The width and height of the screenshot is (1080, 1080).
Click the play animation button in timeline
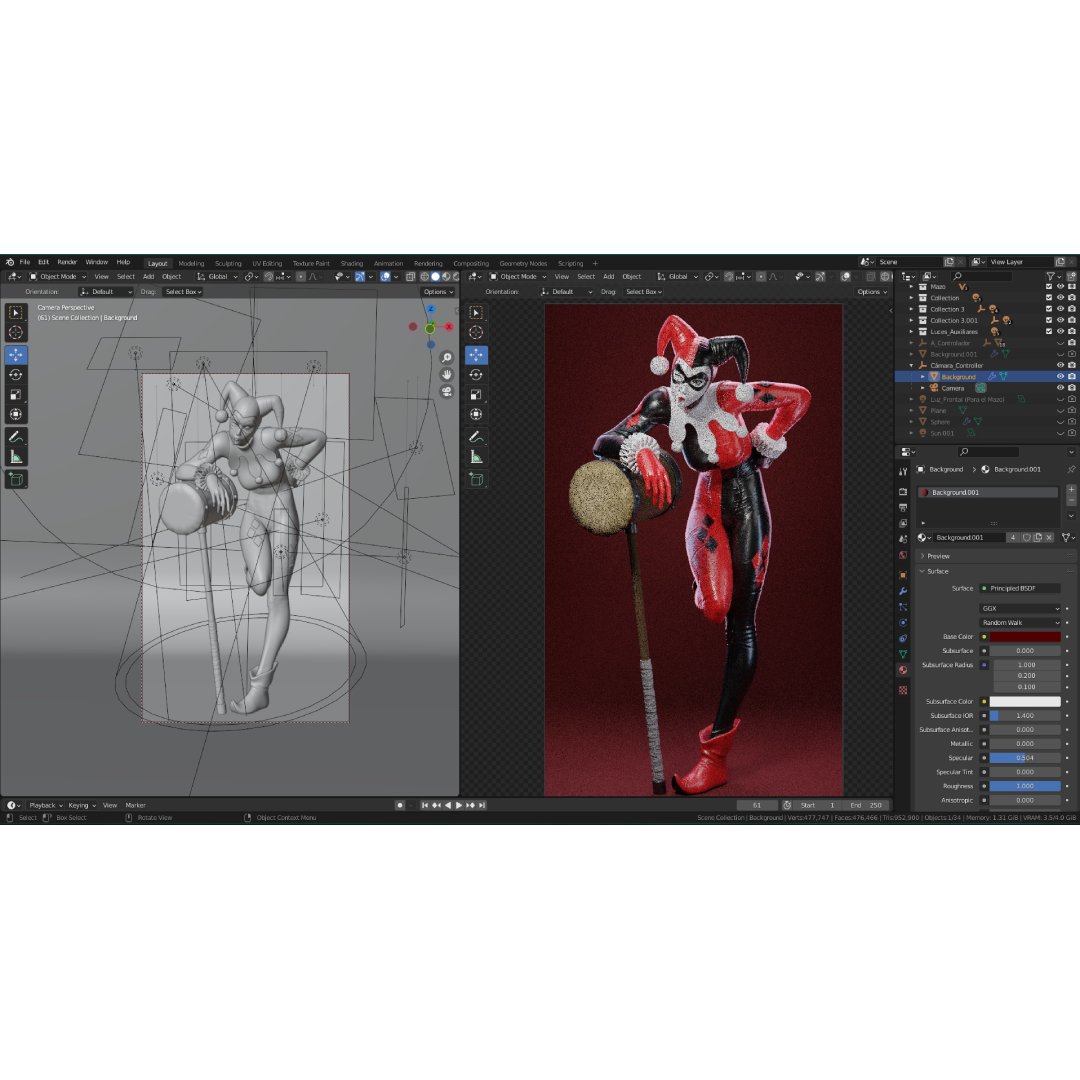(x=459, y=805)
